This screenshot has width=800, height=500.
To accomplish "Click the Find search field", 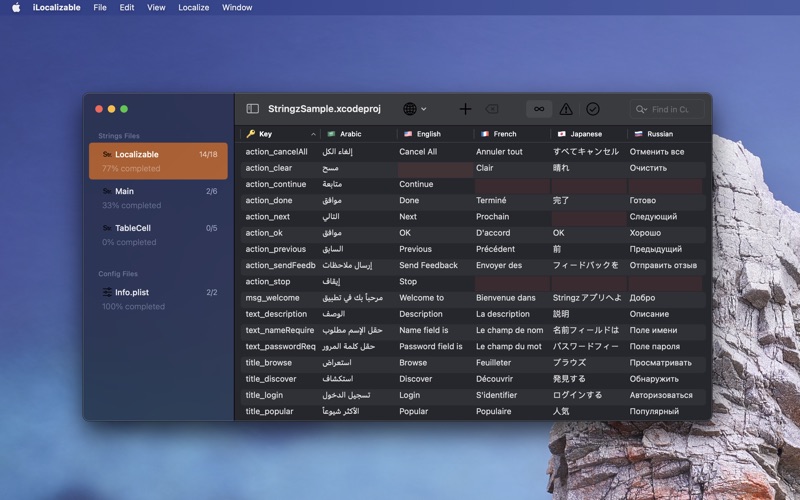I will tap(667, 109).
